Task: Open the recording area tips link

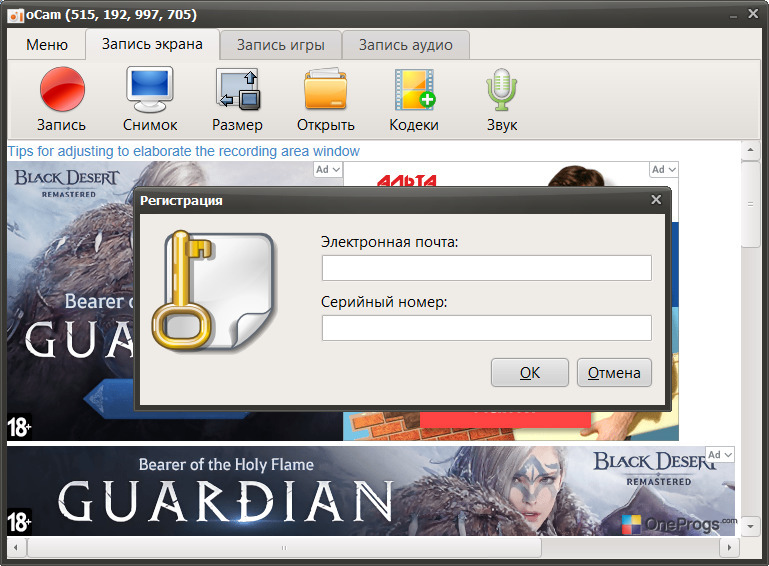Action: (183, 151)
